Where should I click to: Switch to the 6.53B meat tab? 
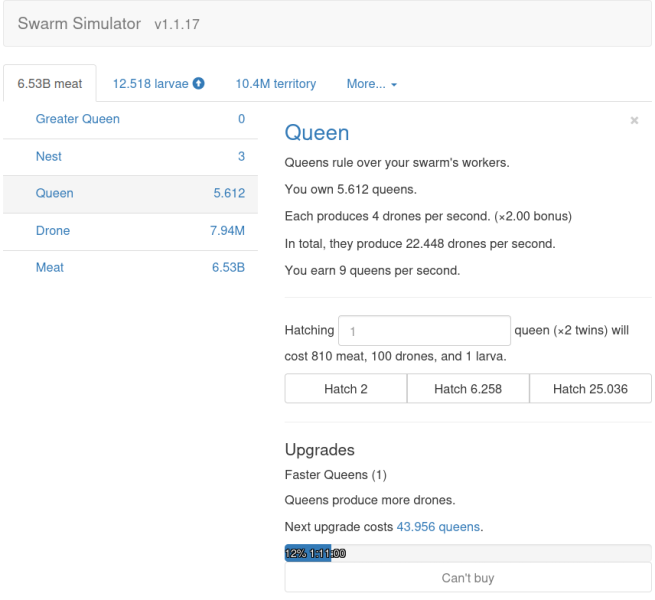(x=50, y=84)
